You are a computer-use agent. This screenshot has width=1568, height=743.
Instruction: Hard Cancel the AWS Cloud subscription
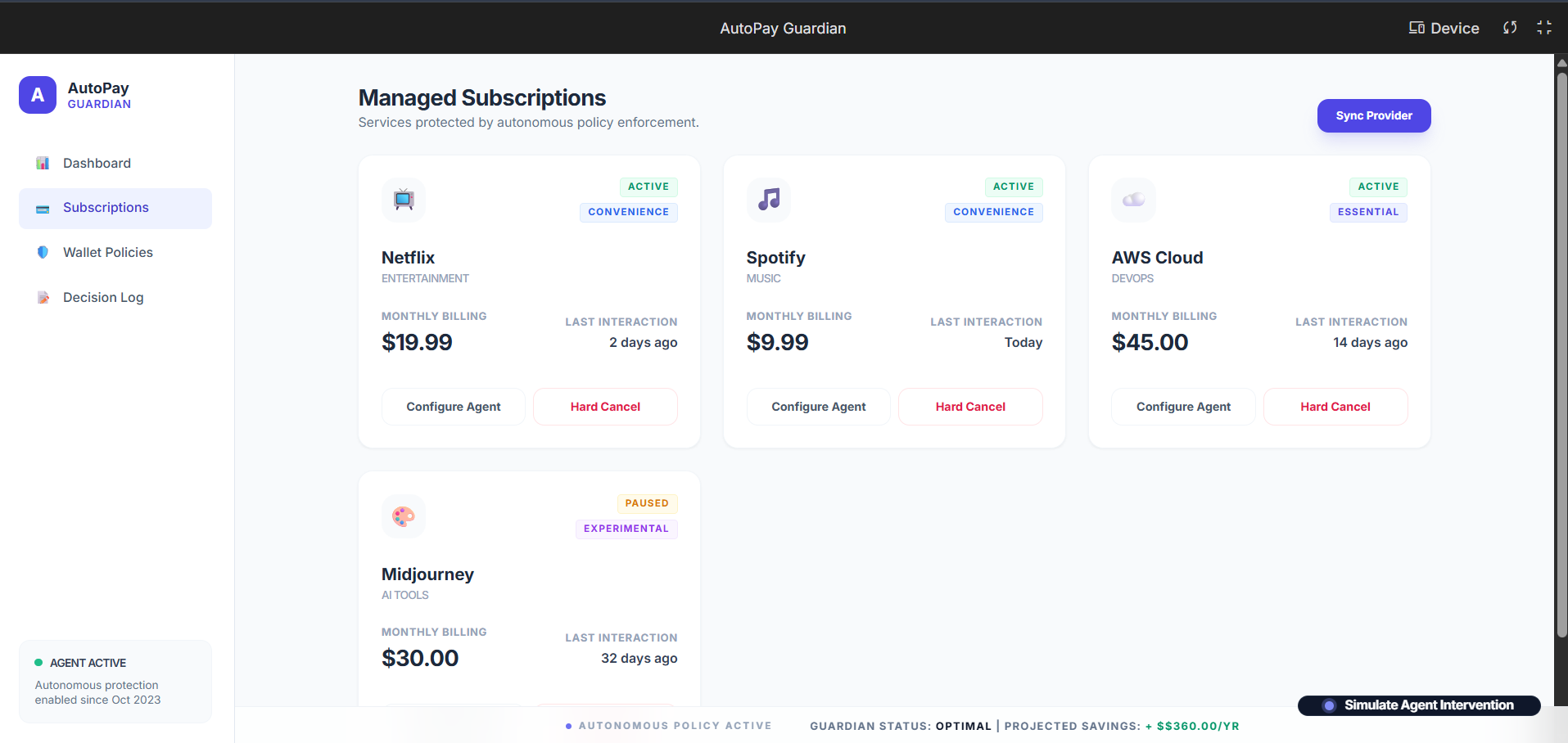tap(1335, 407)
